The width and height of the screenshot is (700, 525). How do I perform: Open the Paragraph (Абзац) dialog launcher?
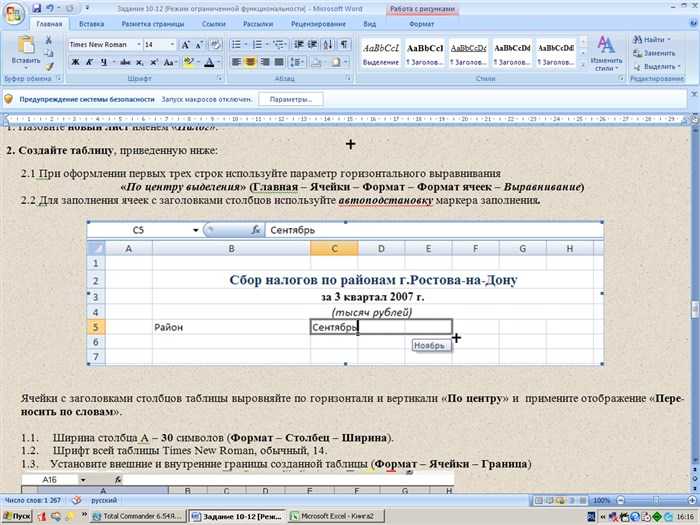pos(348,79)
